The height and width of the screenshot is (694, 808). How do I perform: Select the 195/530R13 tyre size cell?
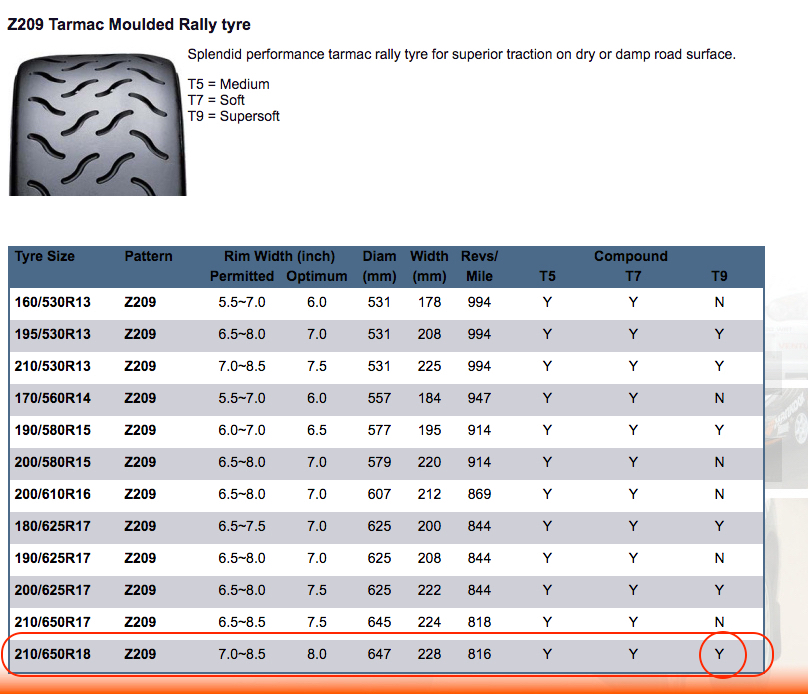click(52, 334)
